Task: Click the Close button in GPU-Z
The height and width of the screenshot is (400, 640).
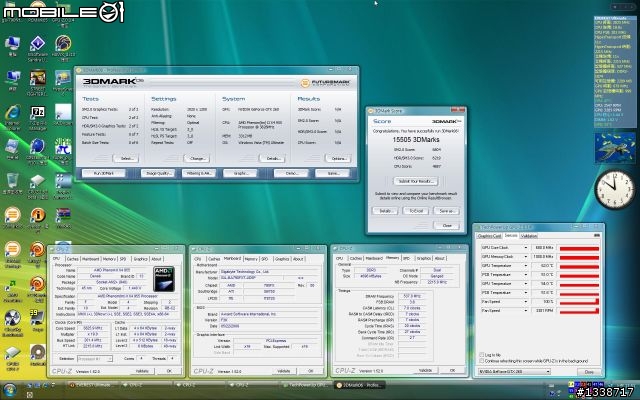Action: (x=589, y=372)
